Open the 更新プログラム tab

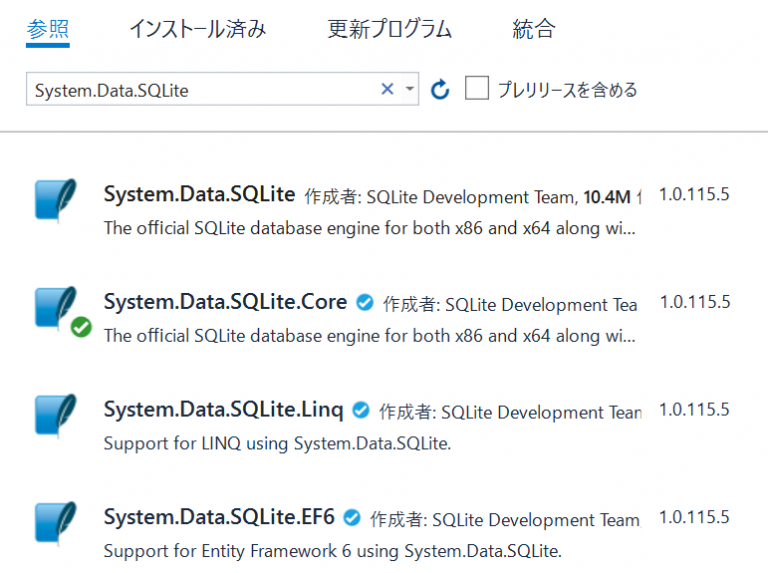pos(389,29)
